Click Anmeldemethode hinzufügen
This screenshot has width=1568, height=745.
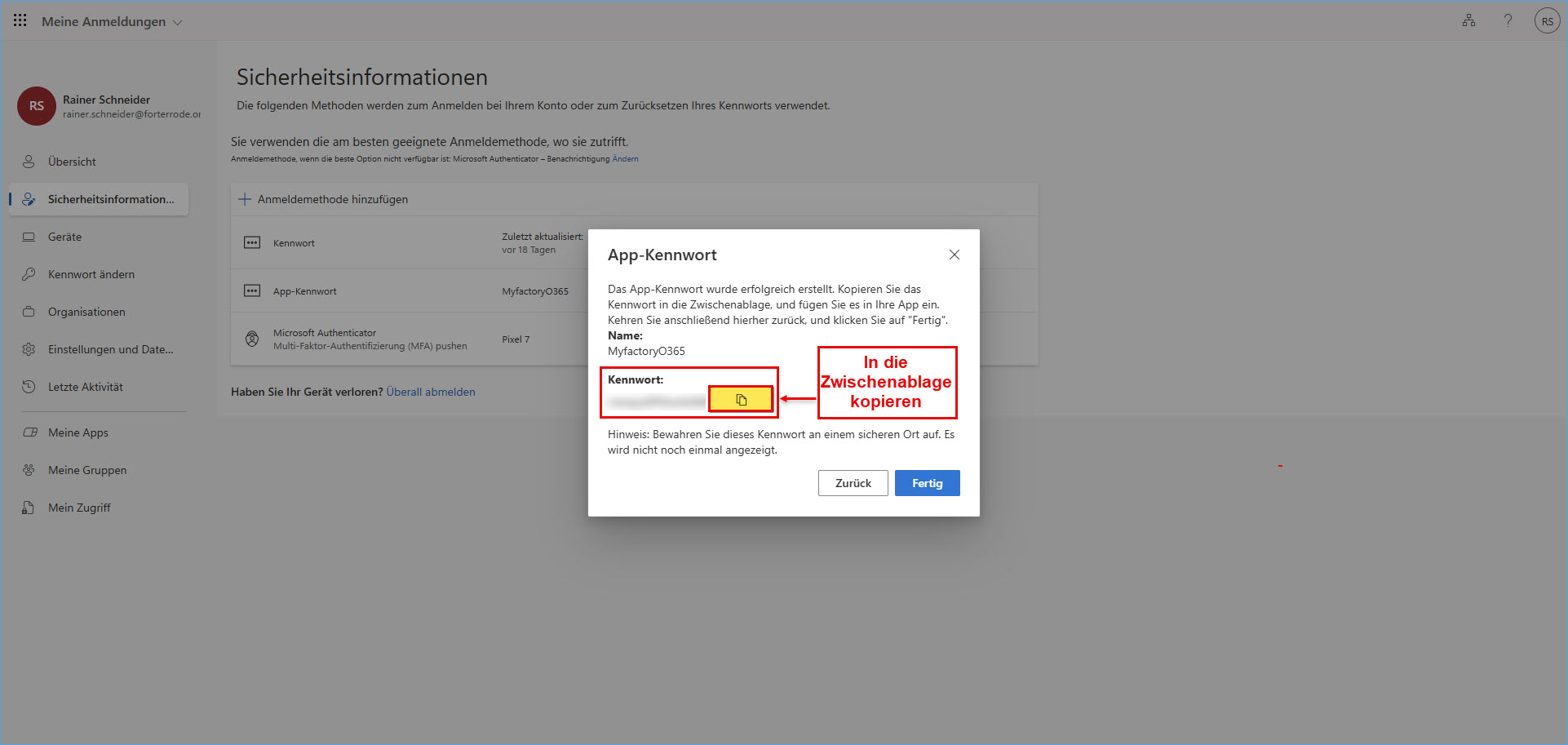(x=333, y=199)
